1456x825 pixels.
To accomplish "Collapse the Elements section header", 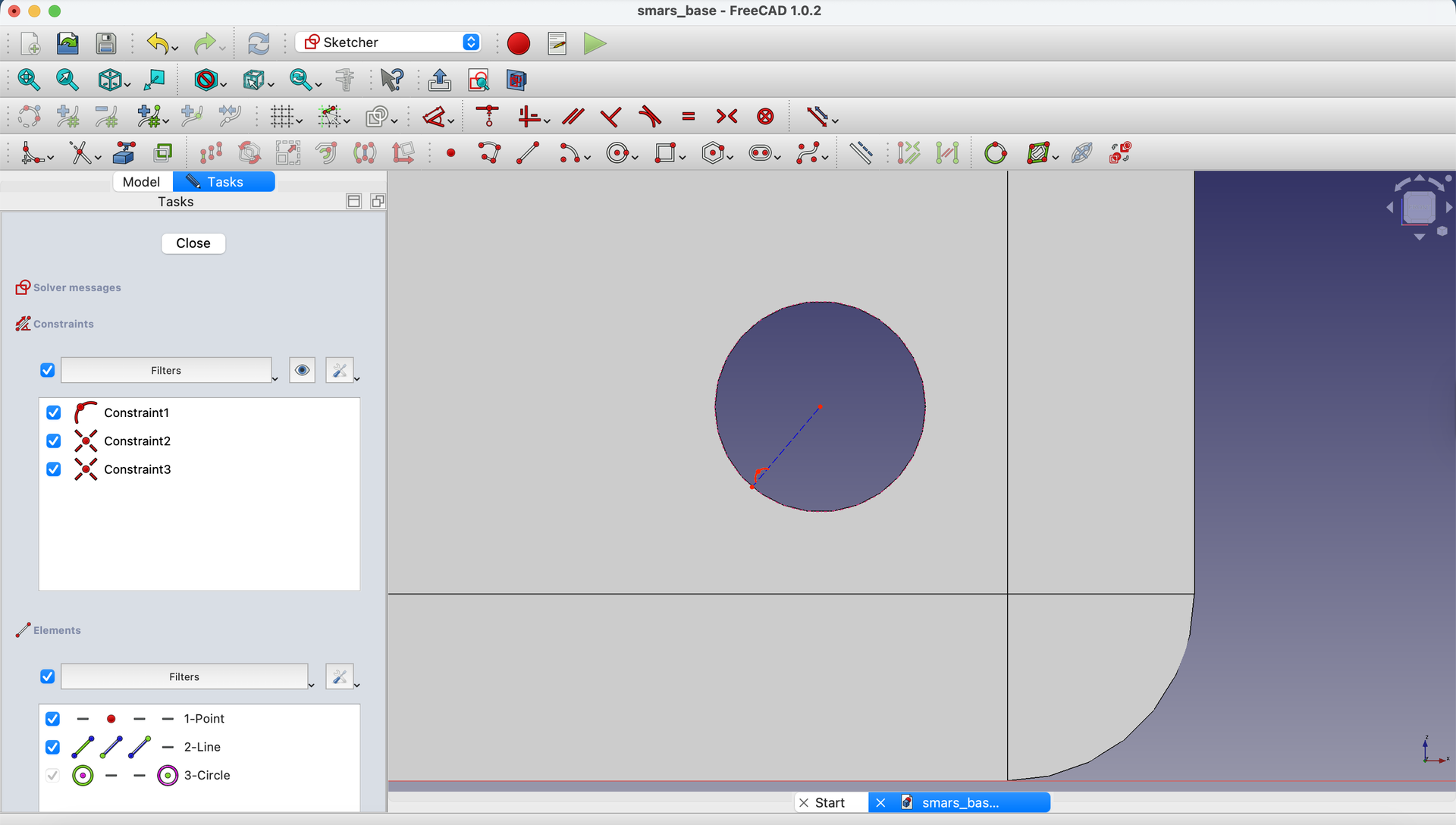I will (57, 630).
